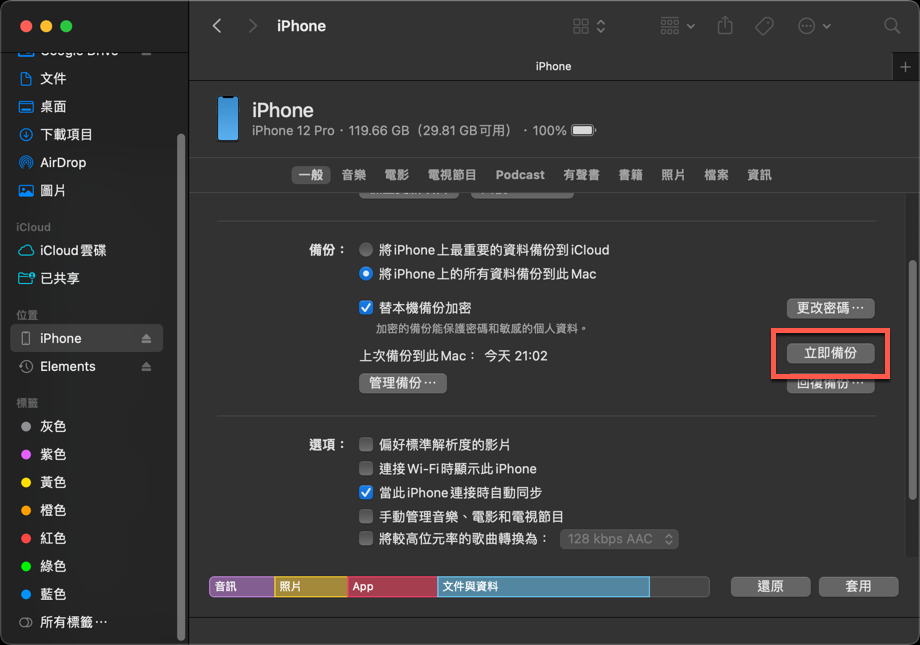Click the iPhone device image
Viewport: 920px width, 645px height.
(228, 119)
